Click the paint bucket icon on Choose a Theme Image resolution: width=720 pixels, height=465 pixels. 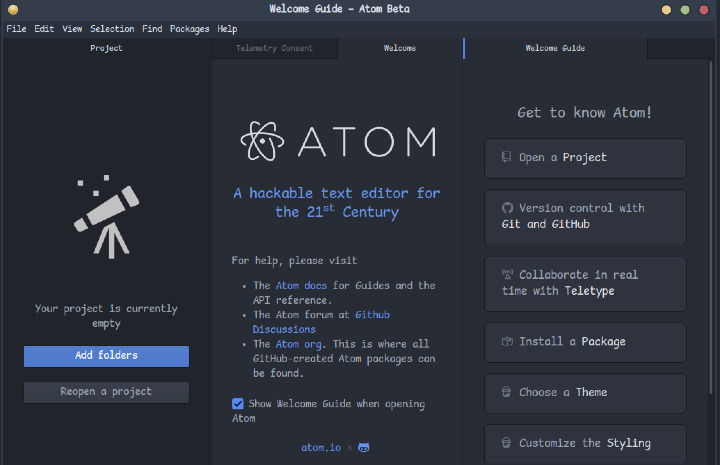(506, 392)
